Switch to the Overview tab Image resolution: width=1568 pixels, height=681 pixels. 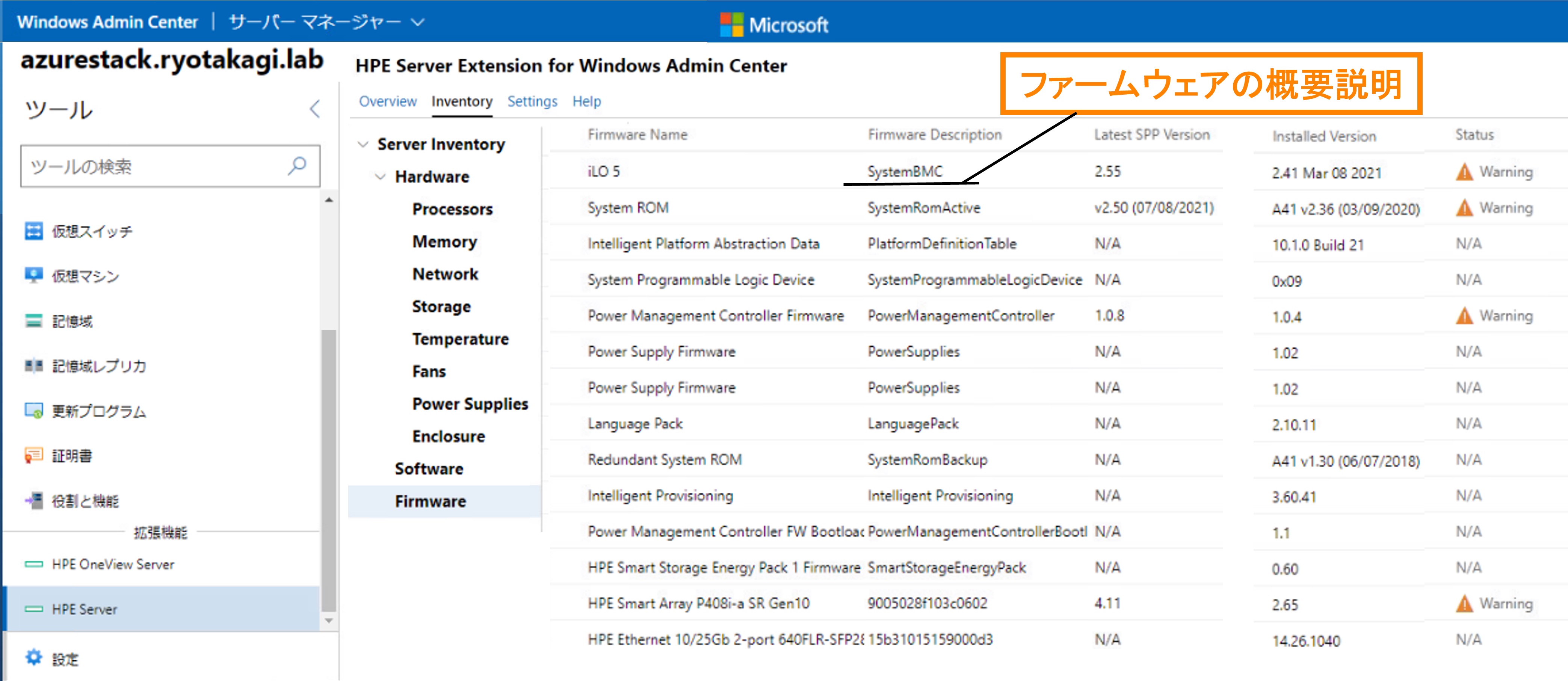click(388, 101)
